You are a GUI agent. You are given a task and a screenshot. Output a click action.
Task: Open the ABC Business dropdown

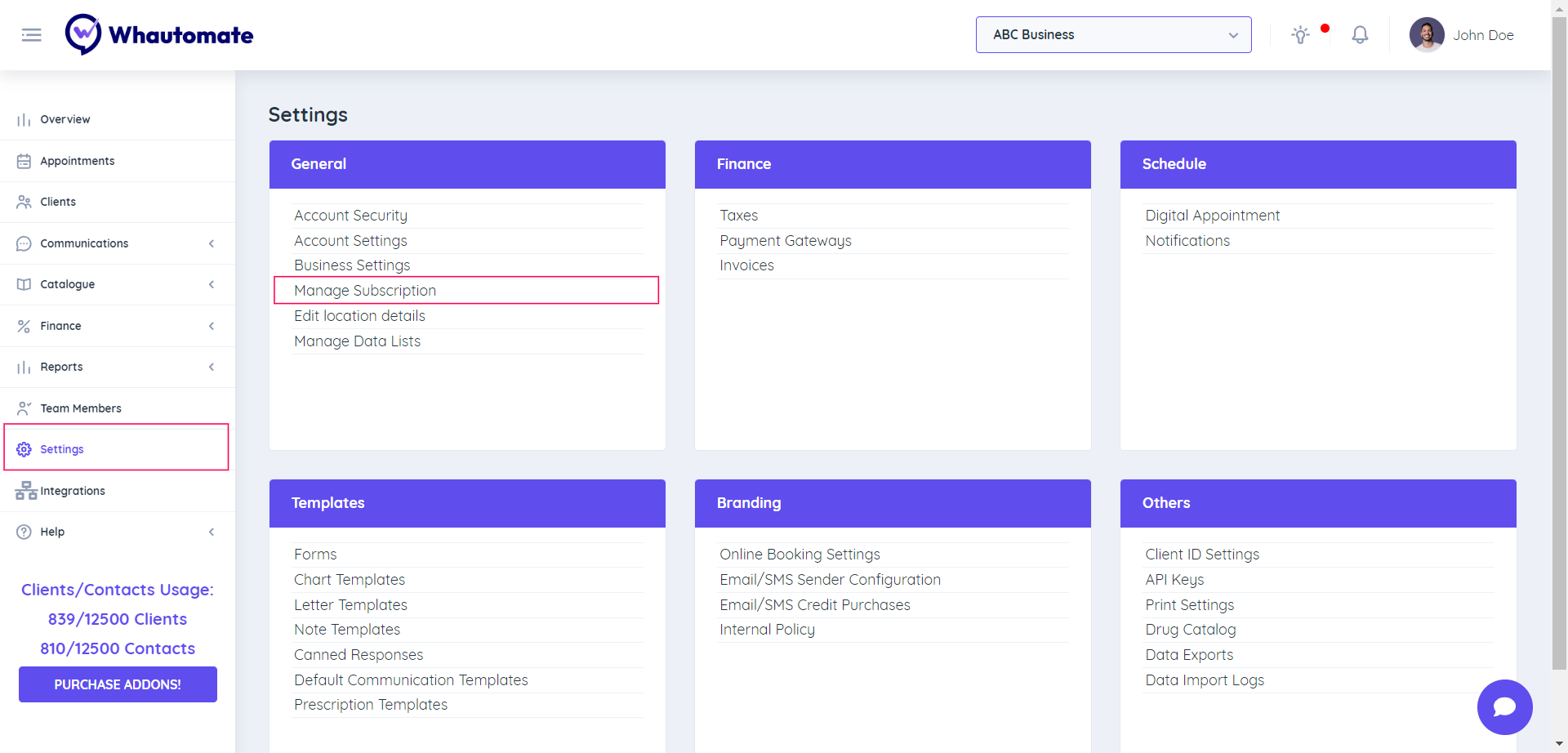1113,35
